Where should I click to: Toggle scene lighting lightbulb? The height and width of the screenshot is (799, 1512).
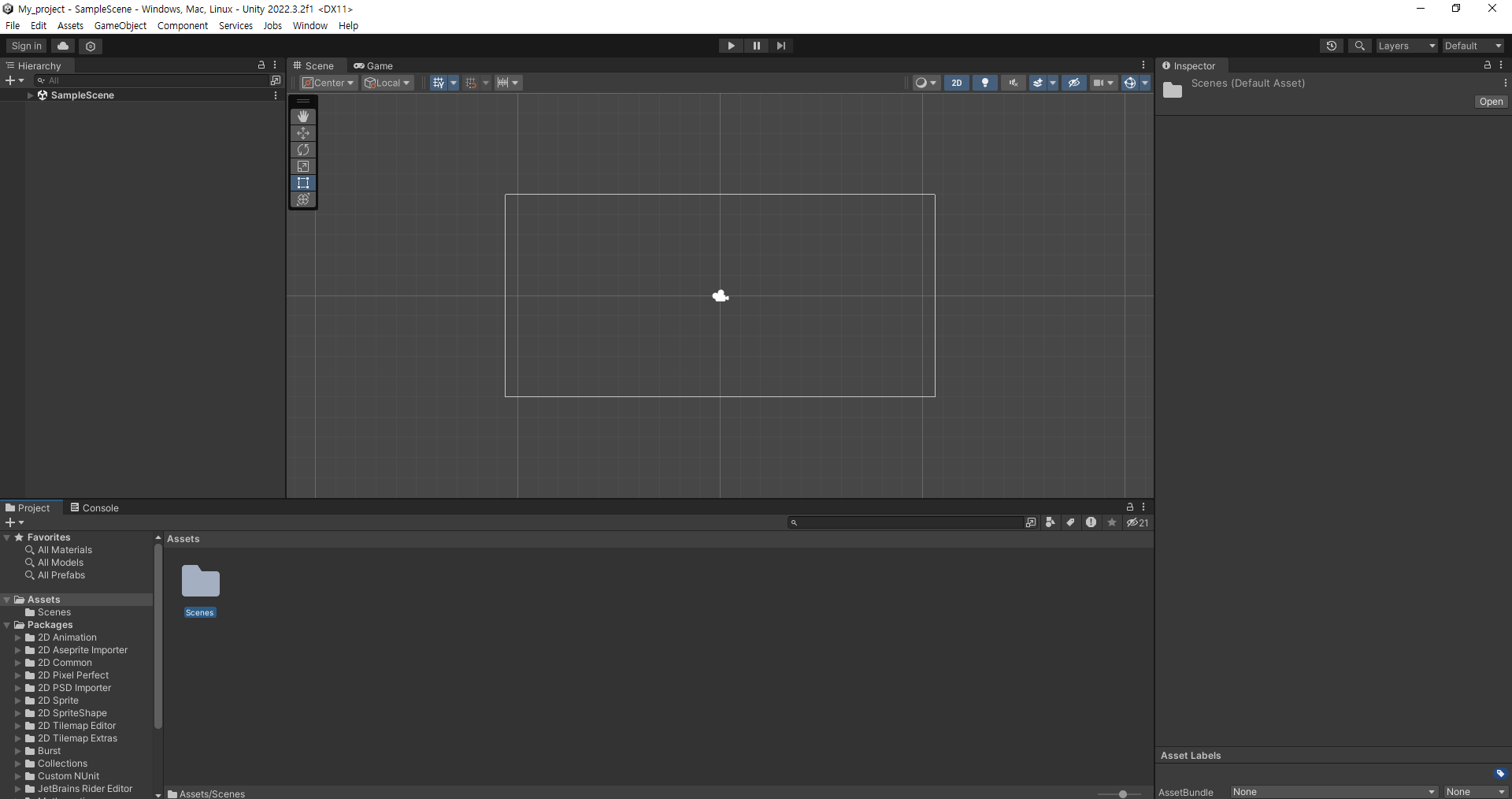985,83
